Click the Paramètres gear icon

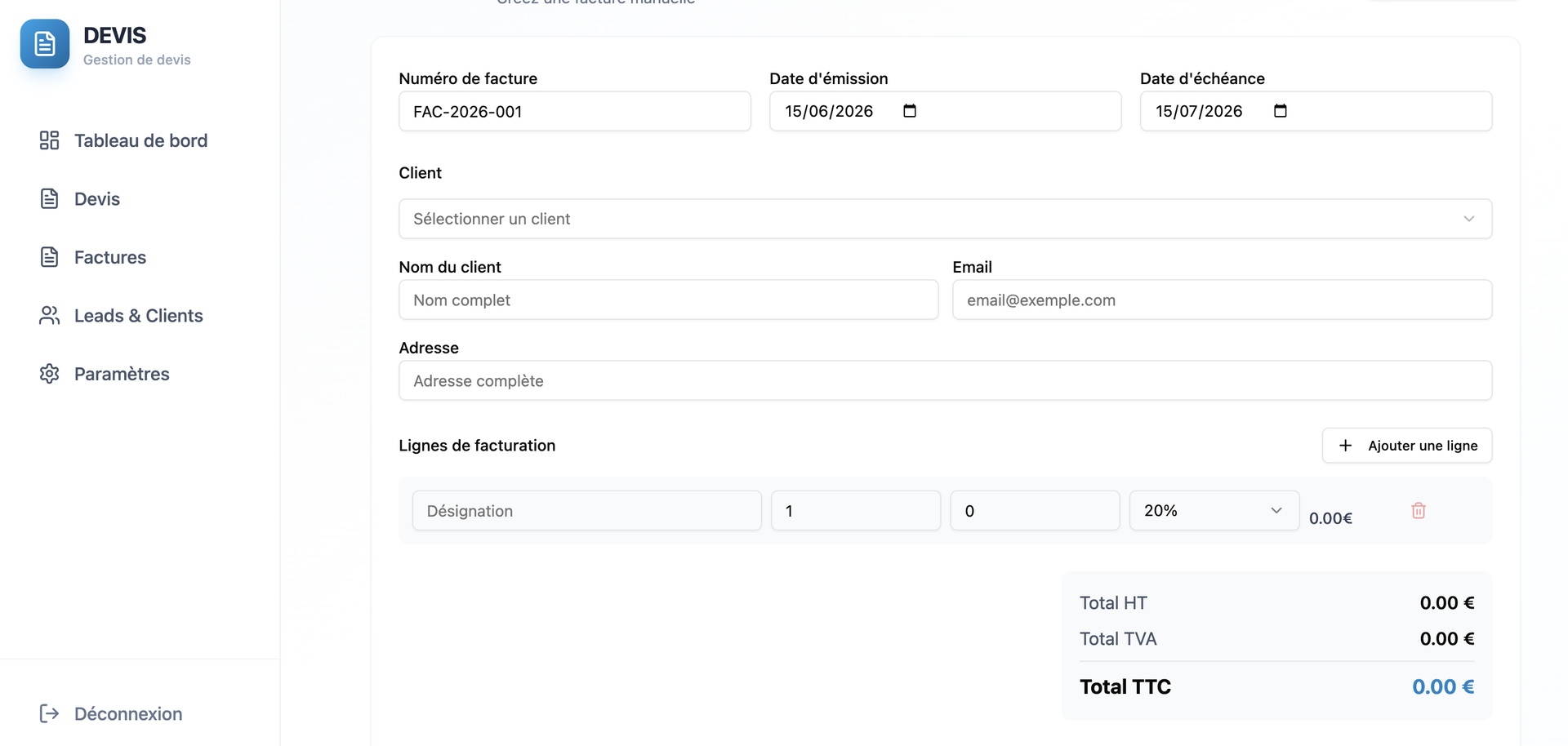click(49, 374)
